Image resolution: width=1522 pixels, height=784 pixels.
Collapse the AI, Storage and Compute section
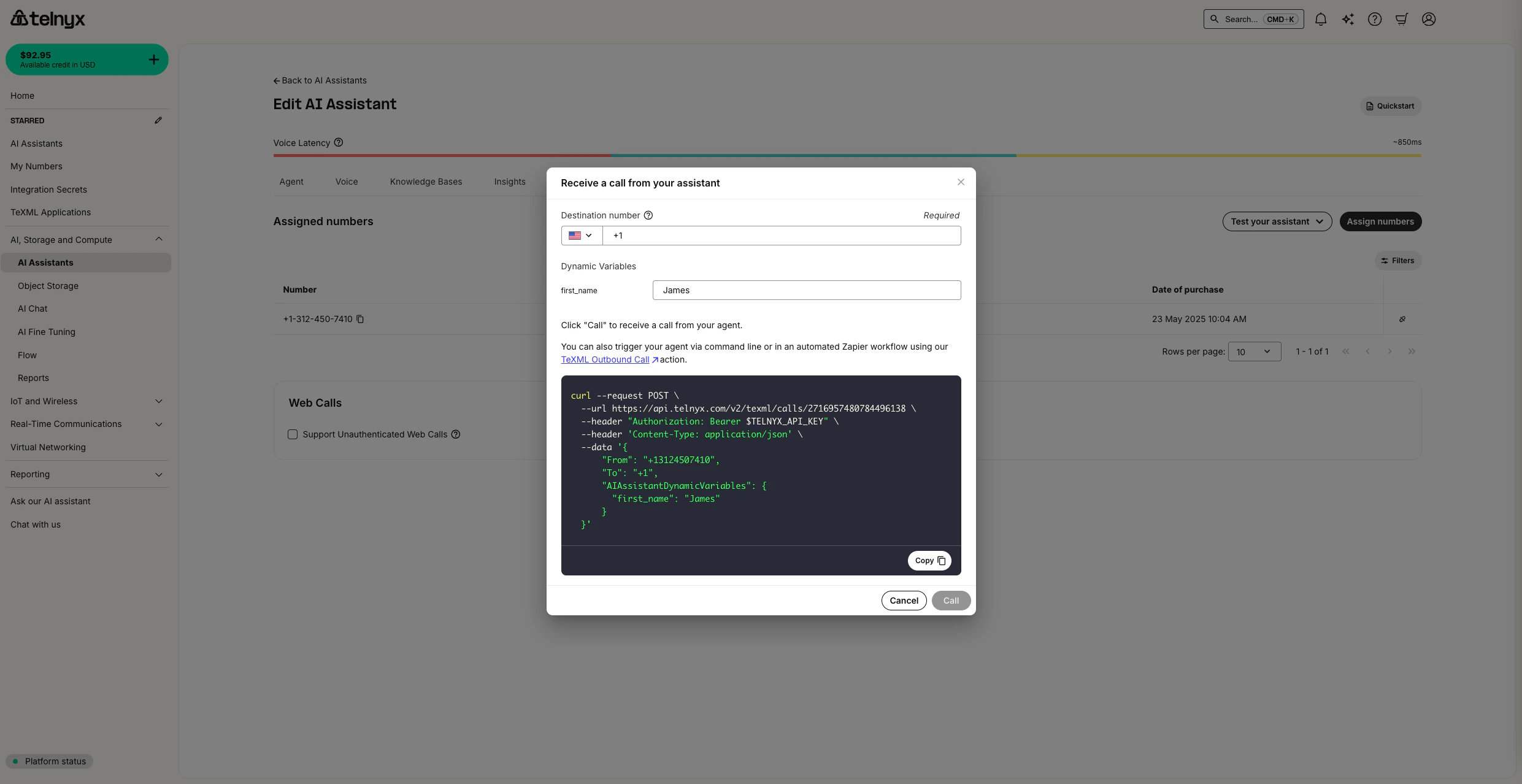[x=159, y=239]
